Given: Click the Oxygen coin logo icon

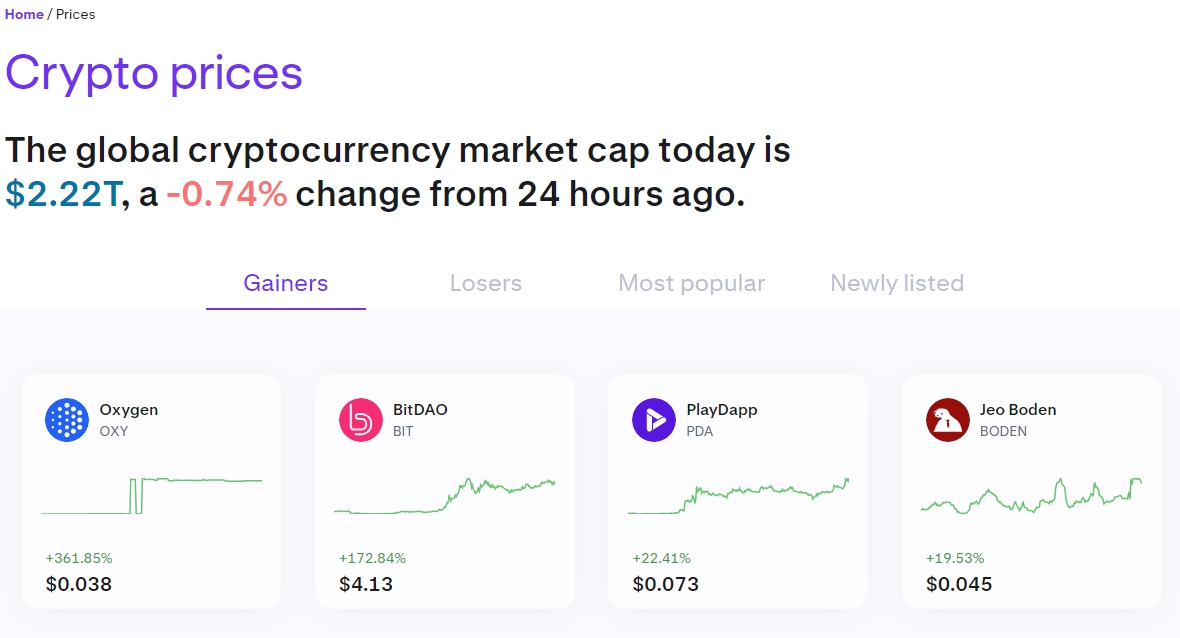Looking at the screenshot, I should click(67, 420).
